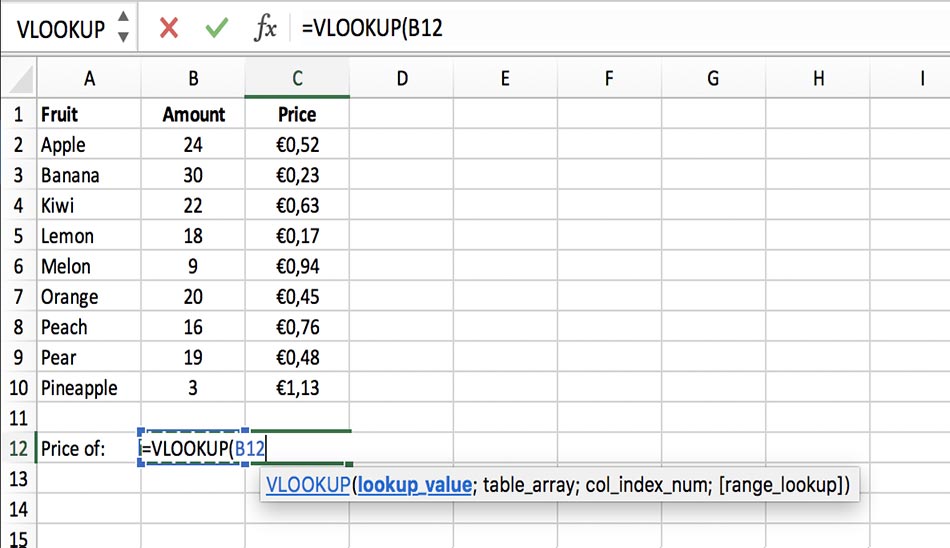Click table_array argument in the tooltip

(x=529, y=484)
